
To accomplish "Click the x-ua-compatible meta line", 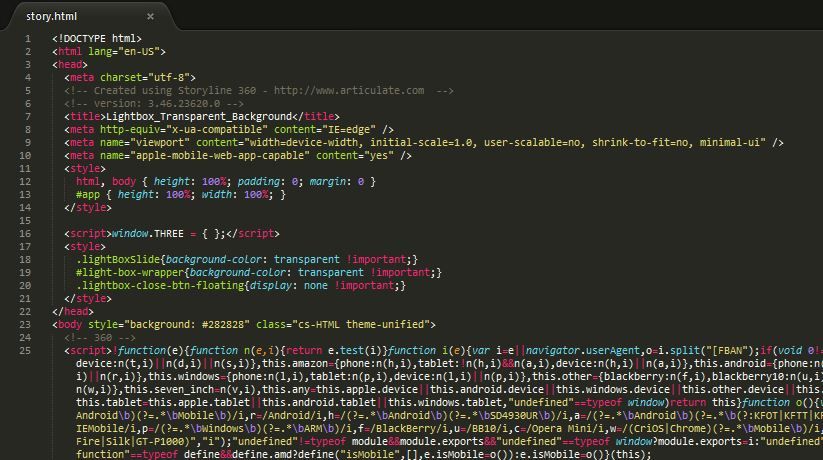I will (229, 130).
